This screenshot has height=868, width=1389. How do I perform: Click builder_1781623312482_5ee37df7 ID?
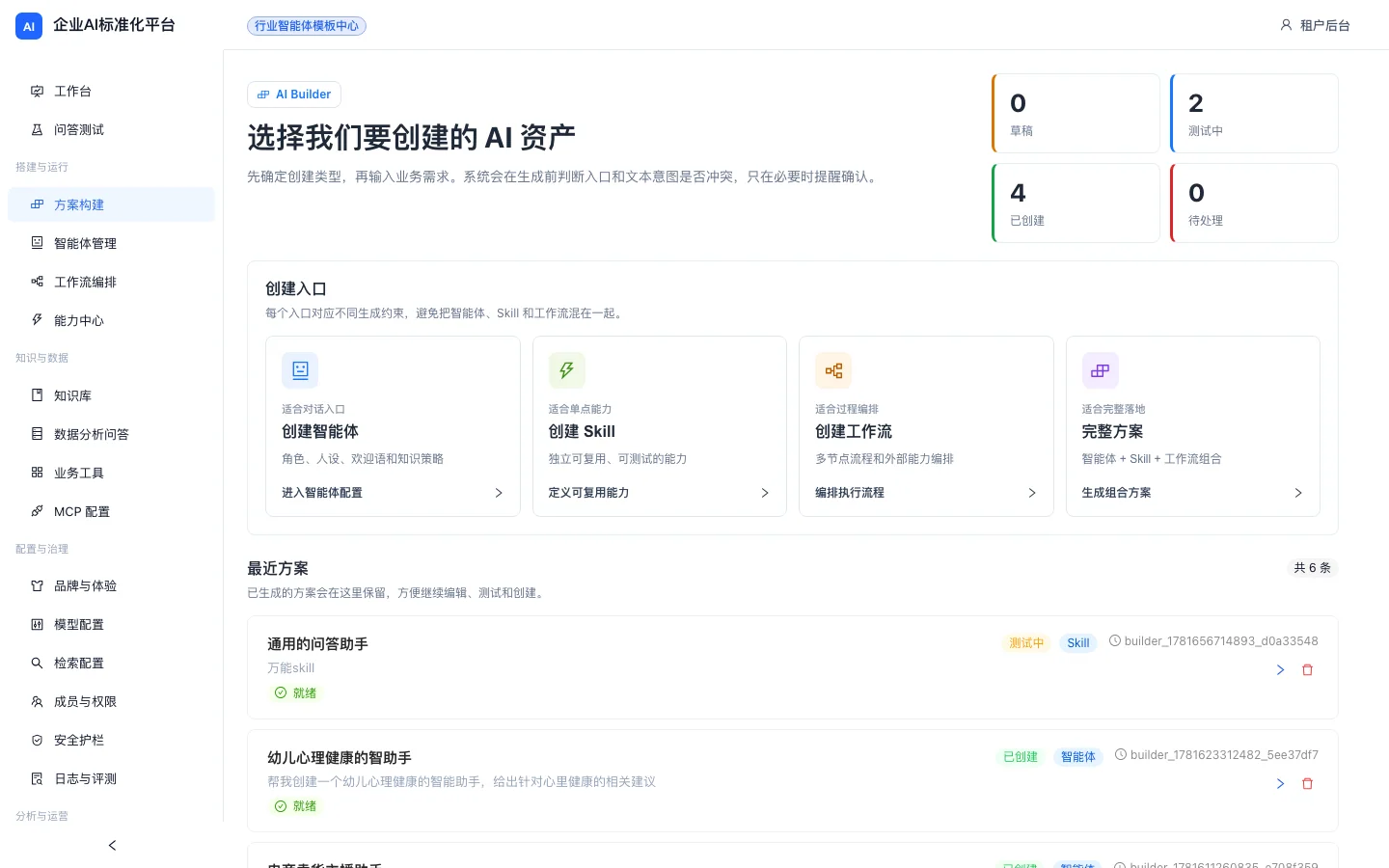pos(1224,755)
